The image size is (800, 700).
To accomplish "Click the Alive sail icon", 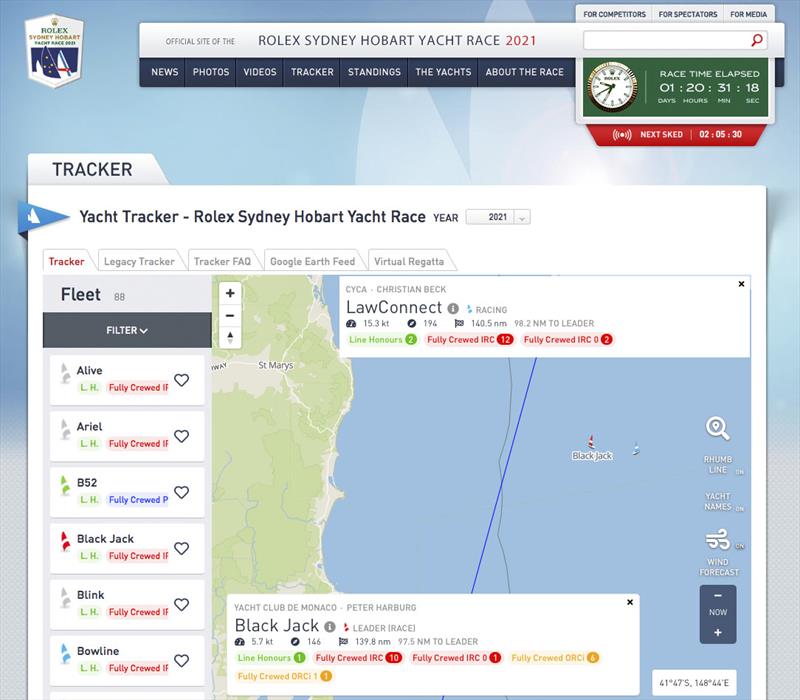I will pyautogui.click(x=65, y=373).
